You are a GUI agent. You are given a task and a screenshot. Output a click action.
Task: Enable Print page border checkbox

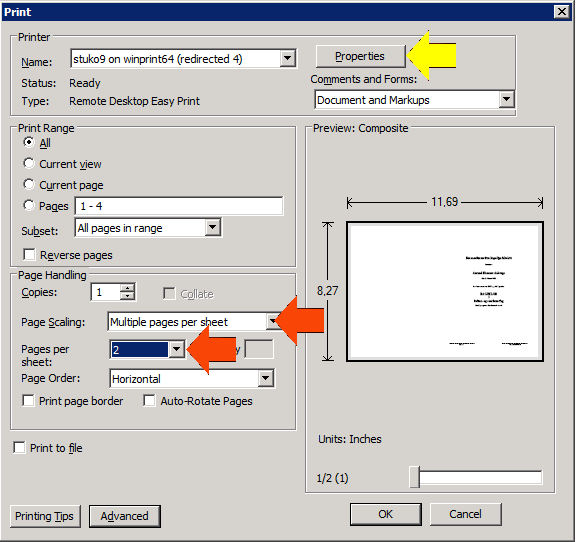[28, 400]
